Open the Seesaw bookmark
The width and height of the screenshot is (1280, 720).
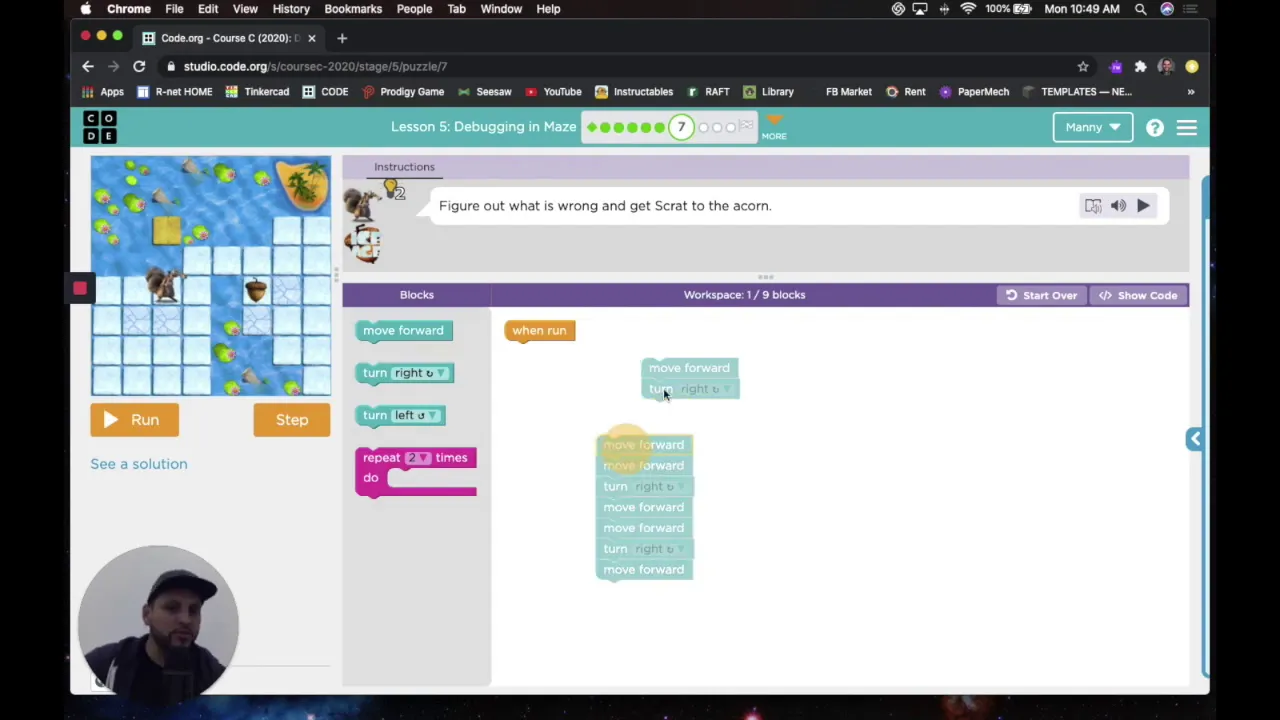coord(484,92)
